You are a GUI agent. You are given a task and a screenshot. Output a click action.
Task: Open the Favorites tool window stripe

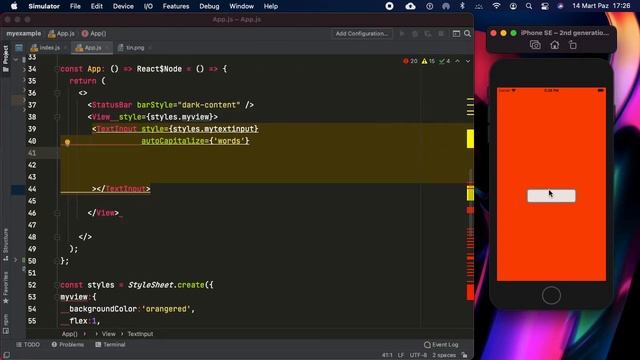[6, 288]
